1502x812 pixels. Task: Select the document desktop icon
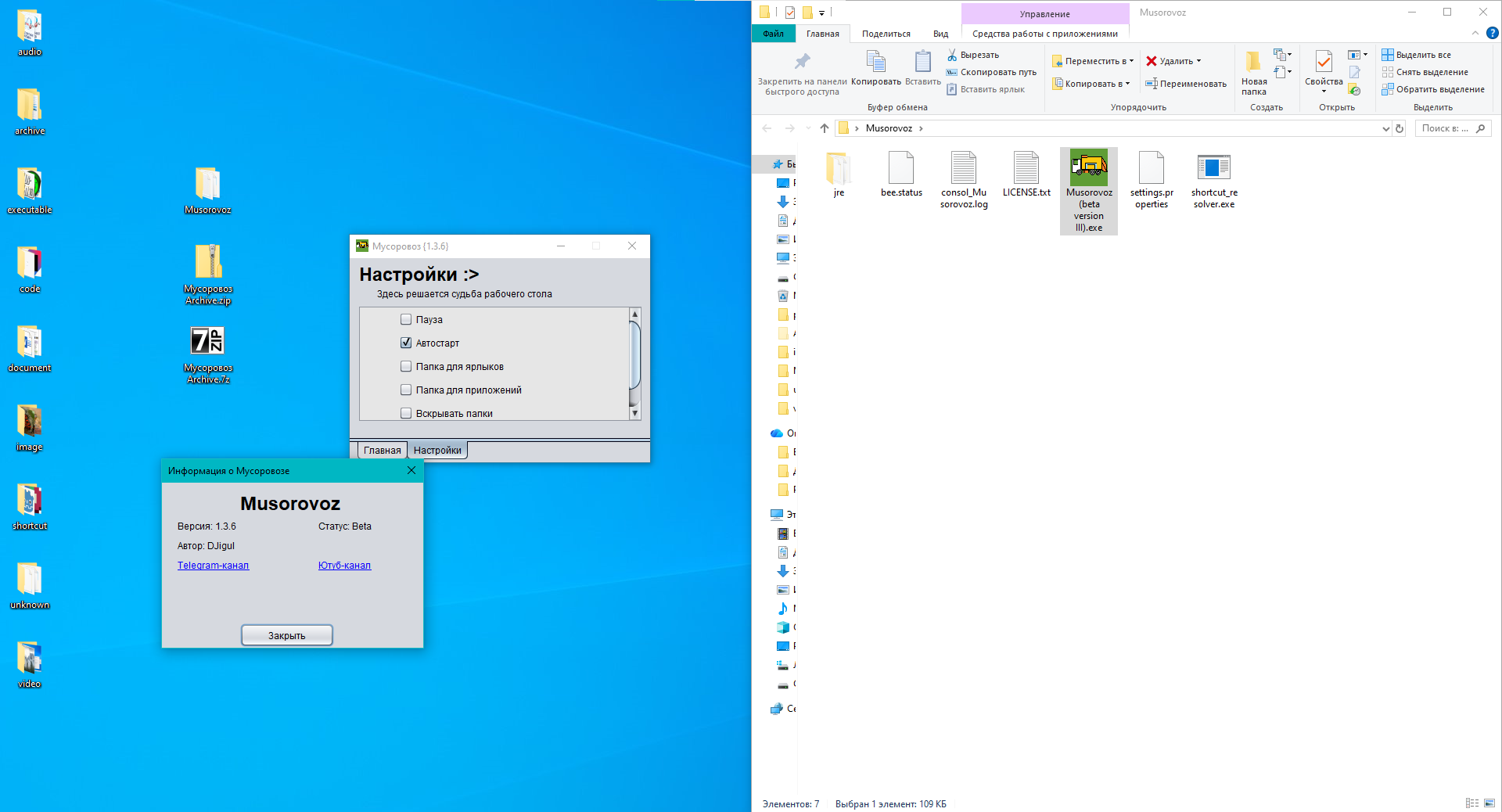pos(30,349)
